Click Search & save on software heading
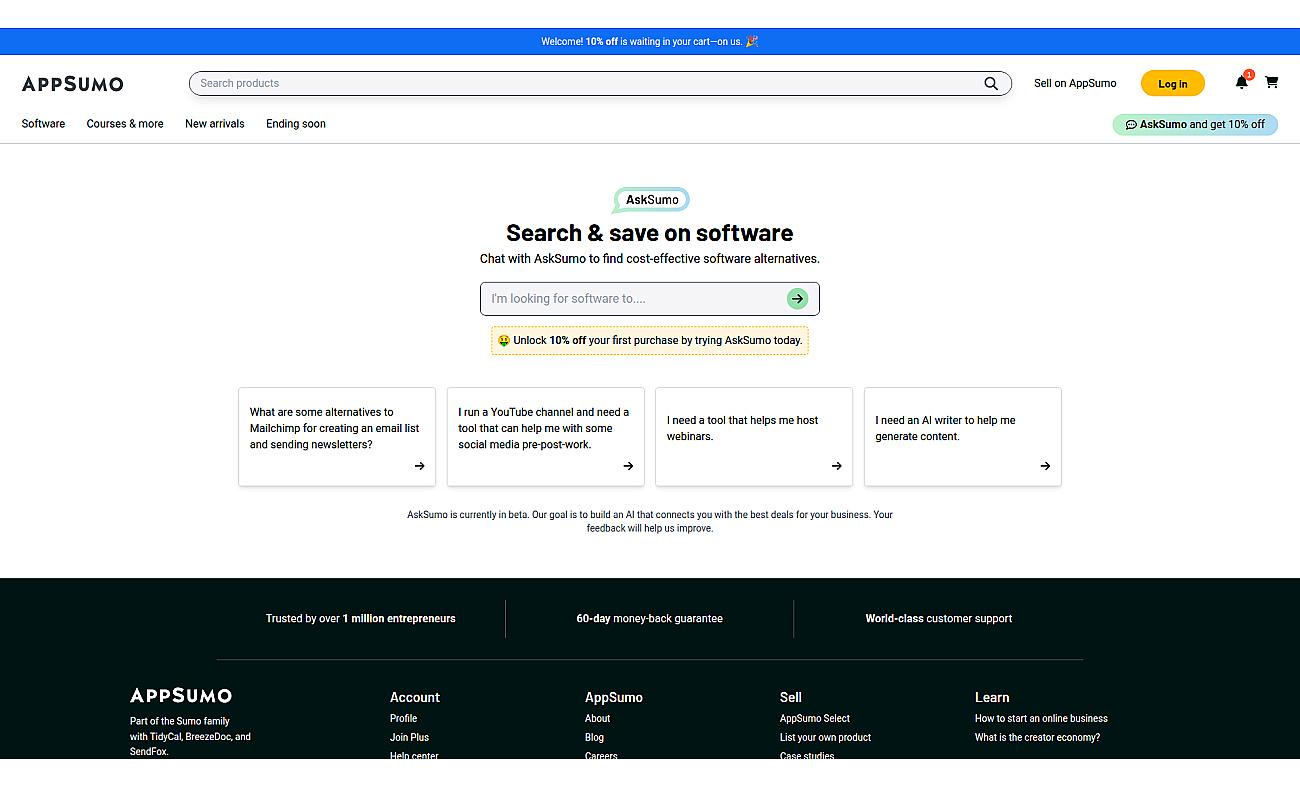Screen dimensions: 1300x788 coord(650,233)
